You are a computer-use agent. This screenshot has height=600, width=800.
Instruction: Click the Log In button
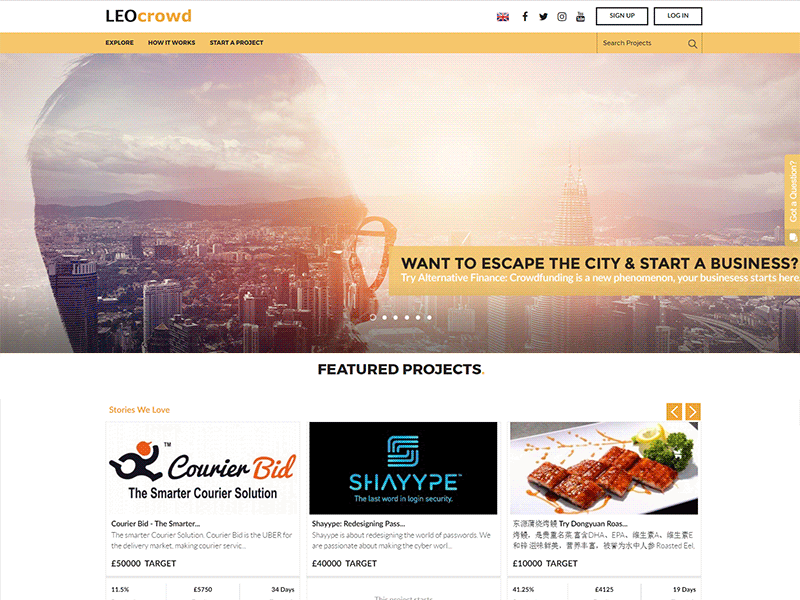[x=678, y=16]
